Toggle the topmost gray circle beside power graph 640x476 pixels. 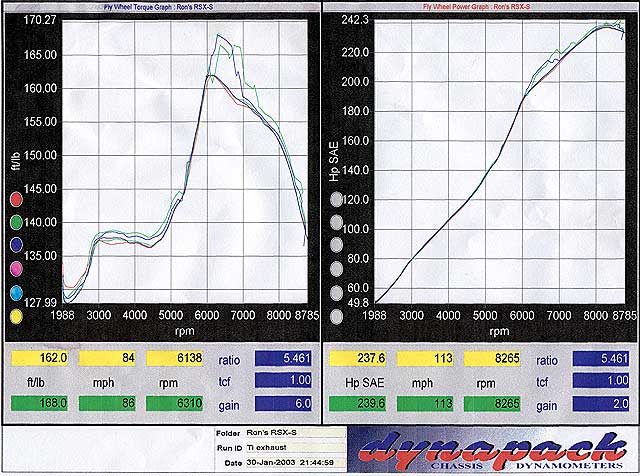tap(336, 199)
